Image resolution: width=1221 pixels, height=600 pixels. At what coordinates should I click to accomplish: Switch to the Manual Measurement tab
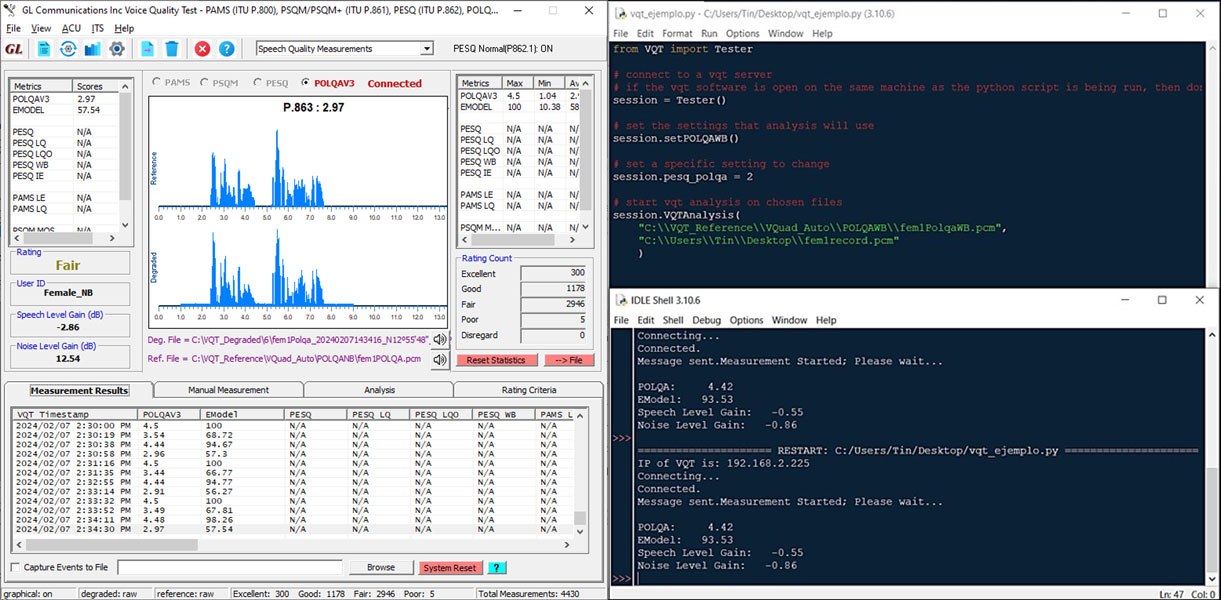click(229, 390)
